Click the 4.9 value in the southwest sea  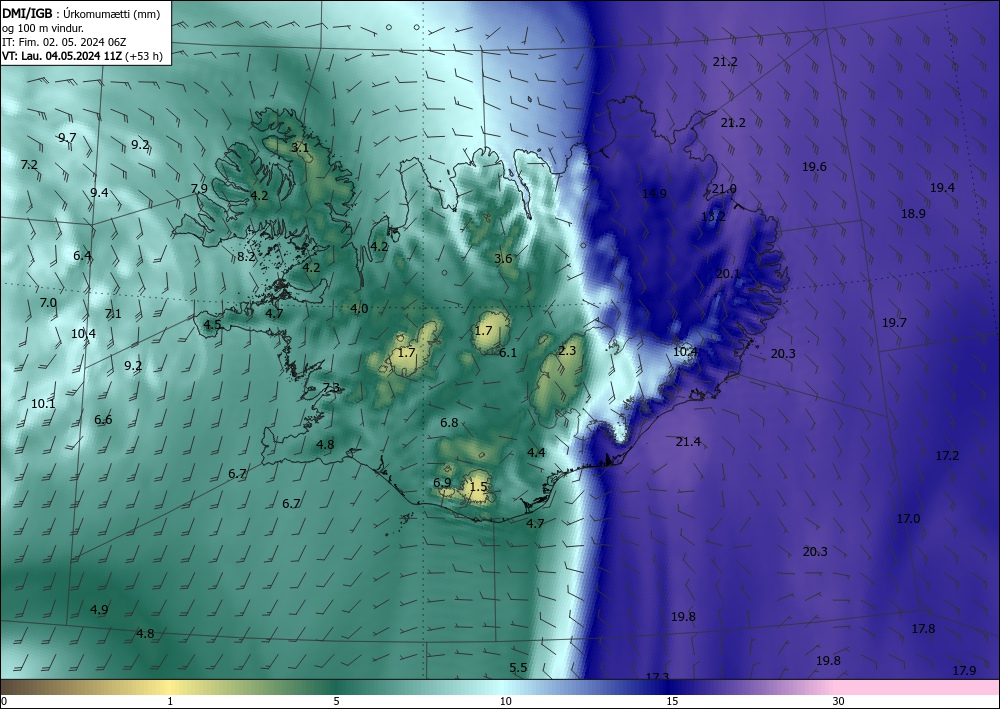click(x=99, y=610)
